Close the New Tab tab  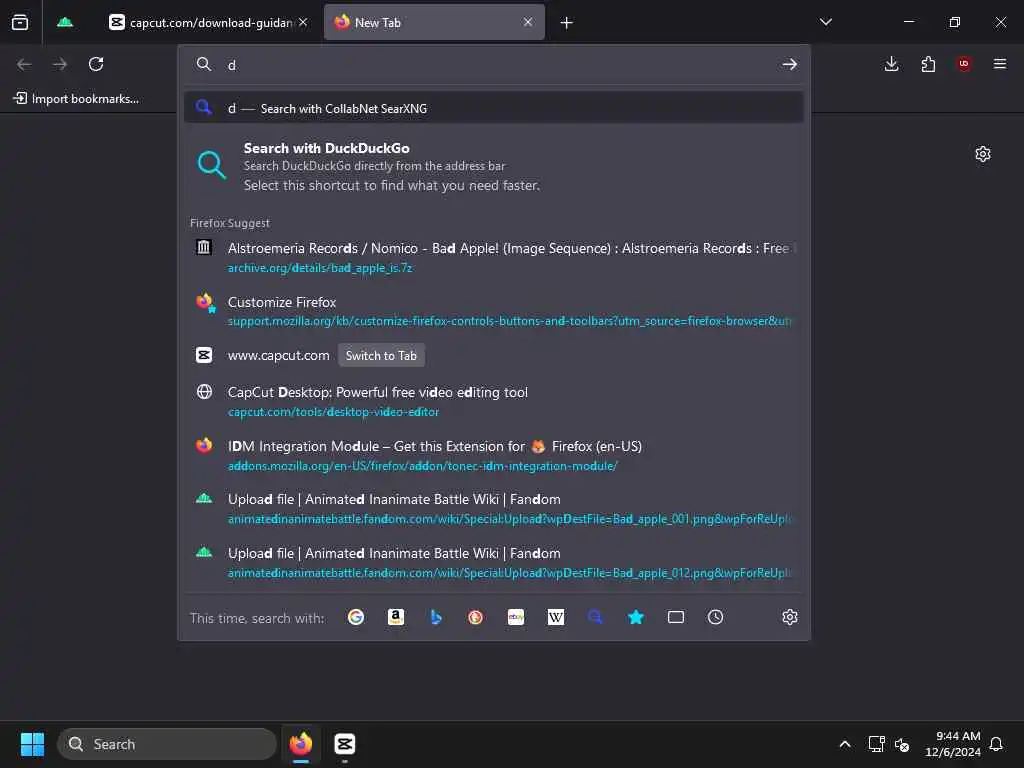tap(528, 22)
